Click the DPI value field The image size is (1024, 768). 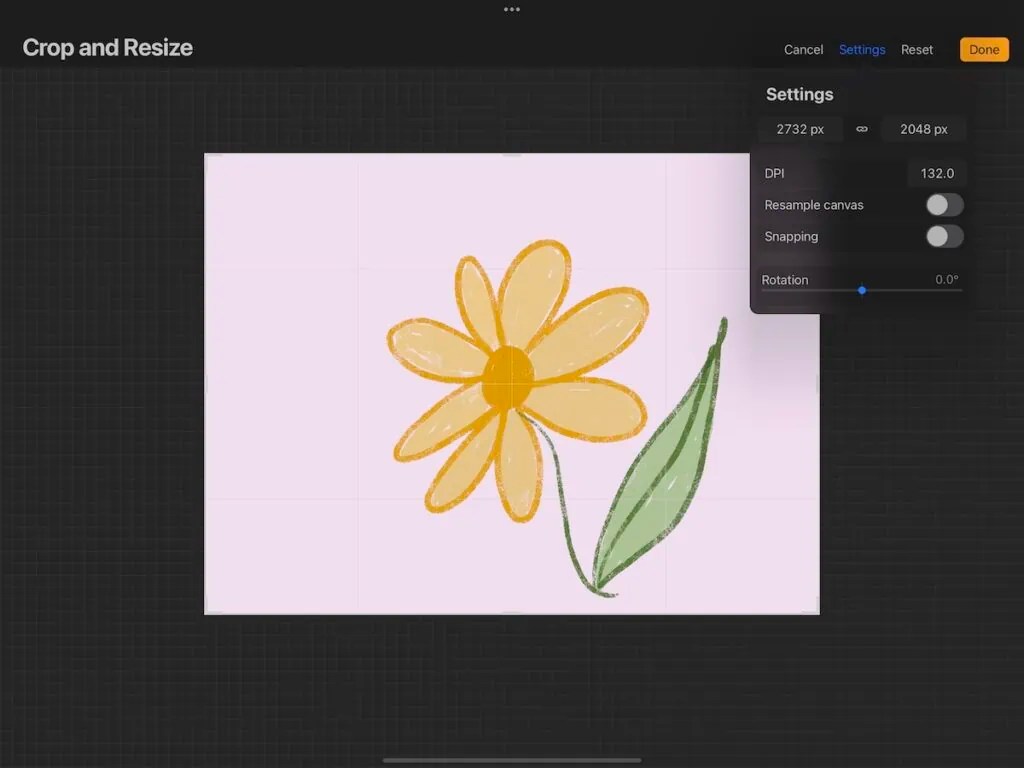936,173
